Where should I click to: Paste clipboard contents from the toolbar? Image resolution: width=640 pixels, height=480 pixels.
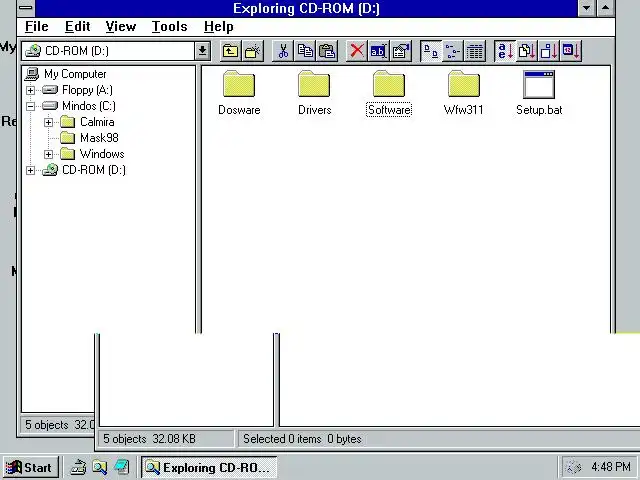327,51
